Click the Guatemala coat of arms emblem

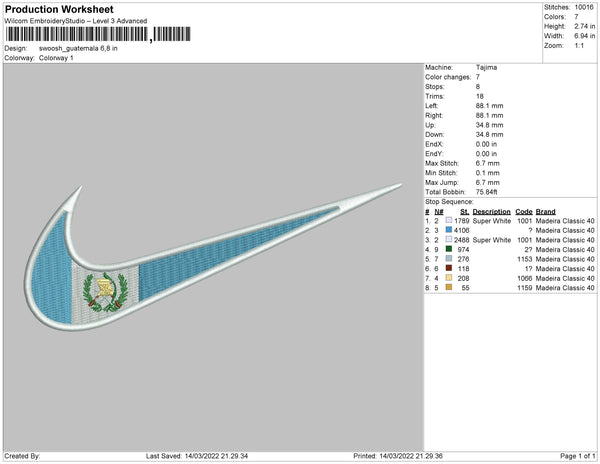pos(105,292)
